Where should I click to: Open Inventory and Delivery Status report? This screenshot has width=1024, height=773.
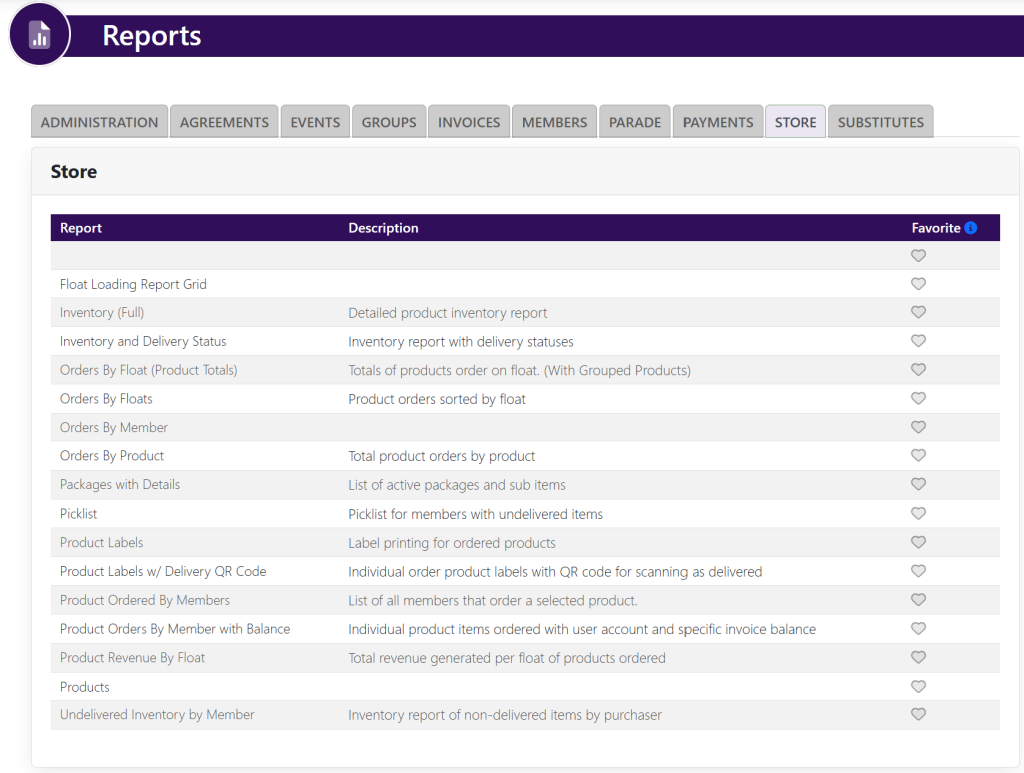[143, 341]
